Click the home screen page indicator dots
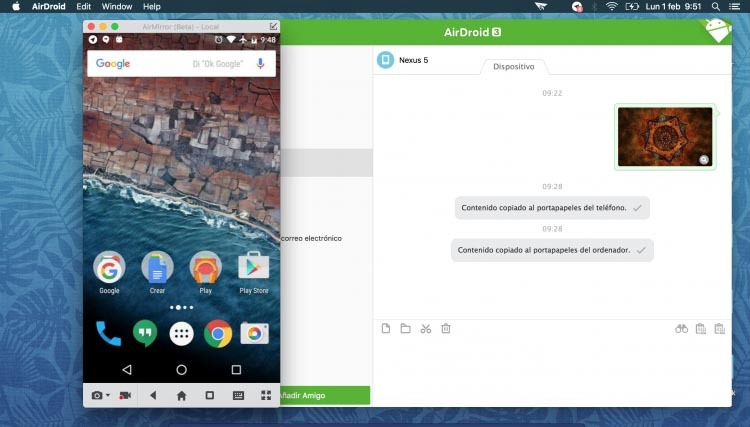 [x=181, y=307]
